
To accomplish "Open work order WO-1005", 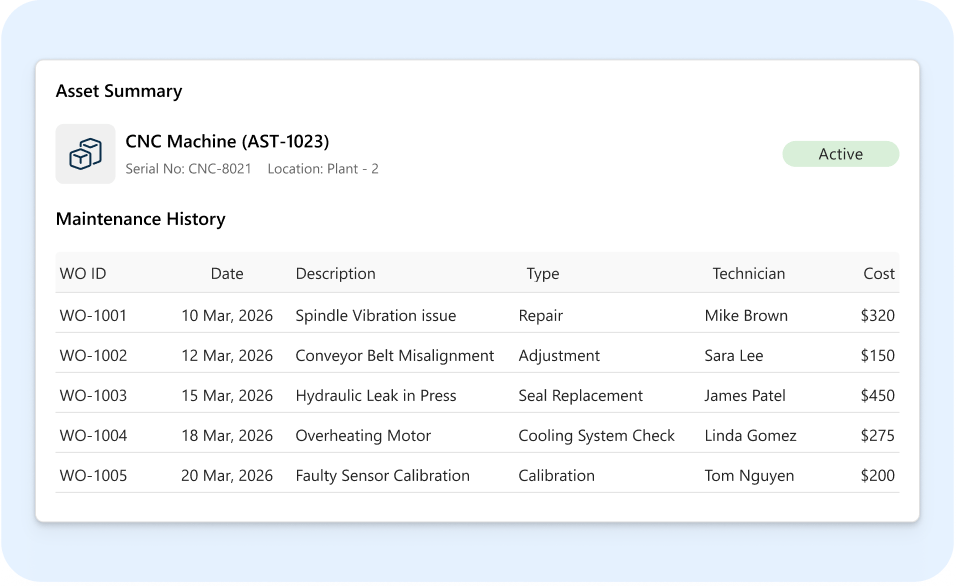I will 93,475.
